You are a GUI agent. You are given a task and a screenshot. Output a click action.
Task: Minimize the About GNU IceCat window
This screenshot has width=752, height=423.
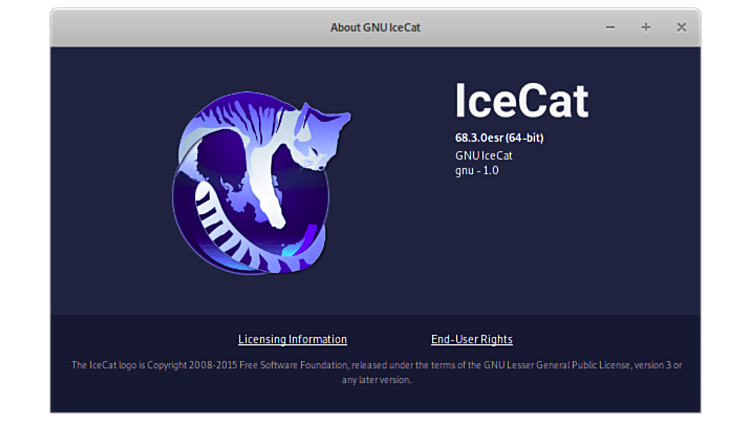611,27
